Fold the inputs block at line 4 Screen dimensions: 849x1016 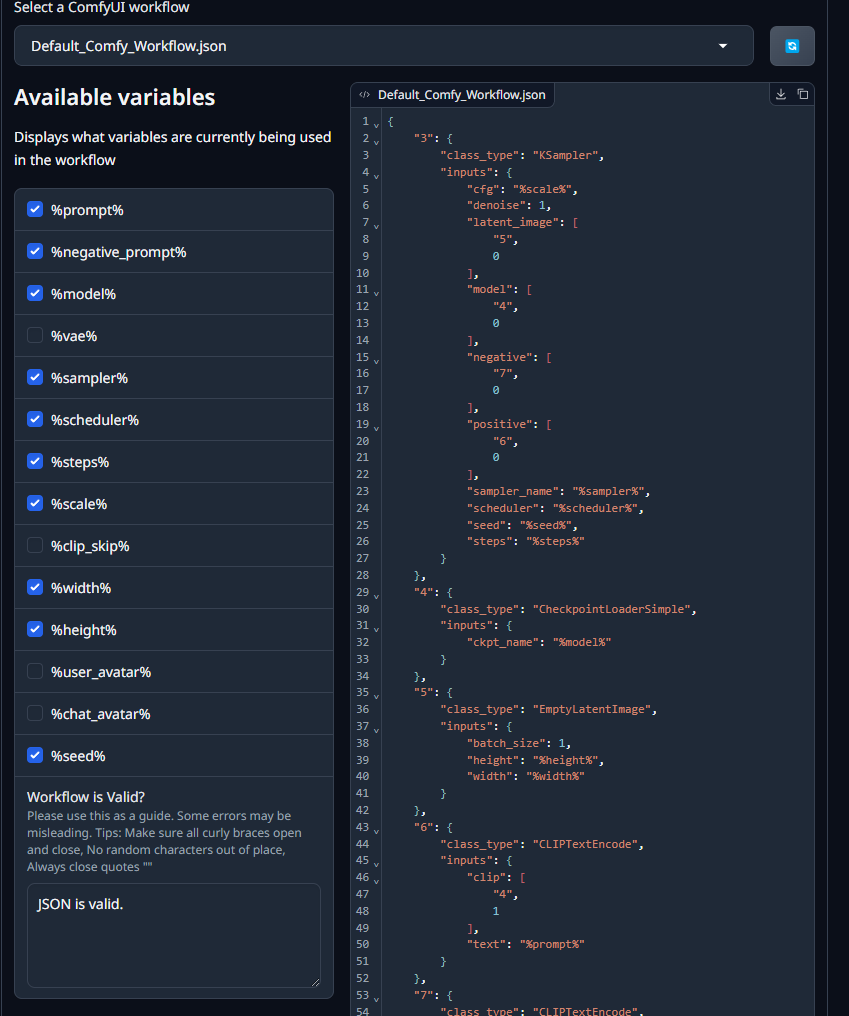pyautogui.click(x=377, y=176)
